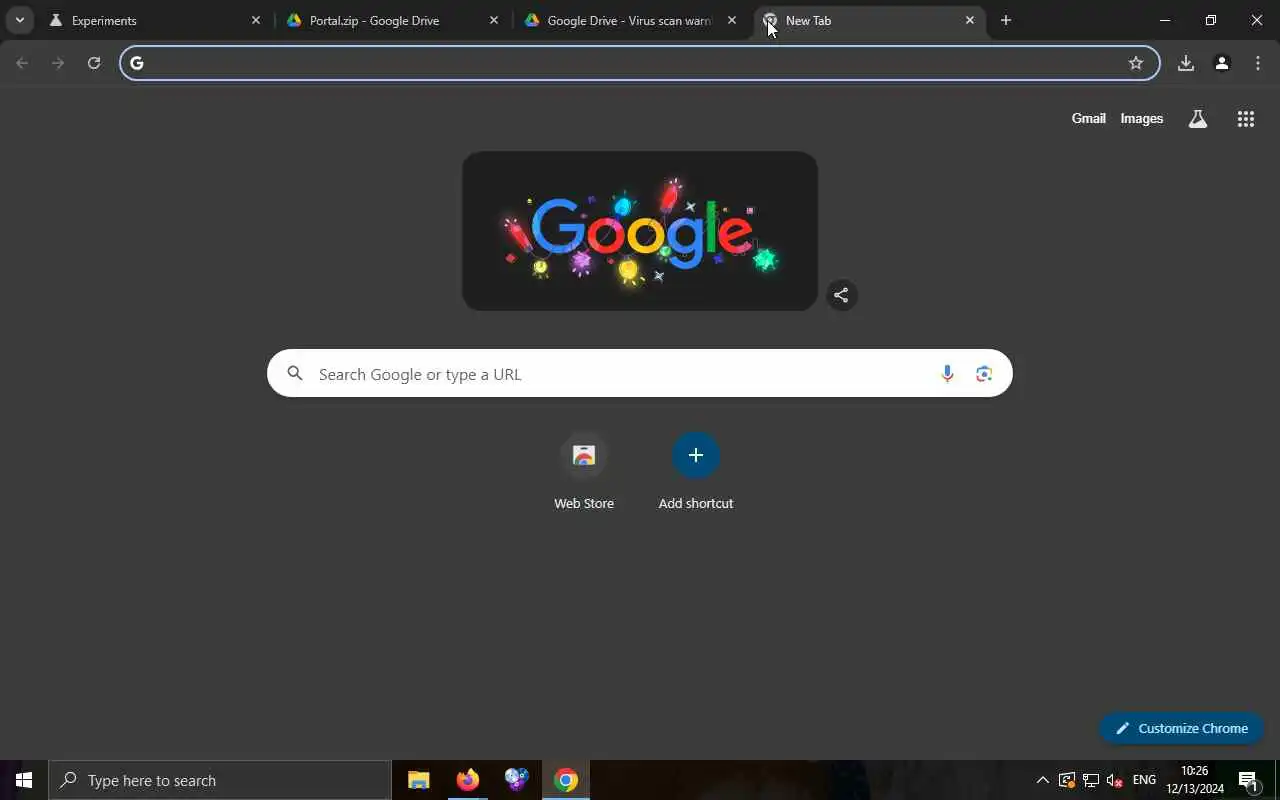
Task: Open the Gmail link
Action: pos(1088,118)
